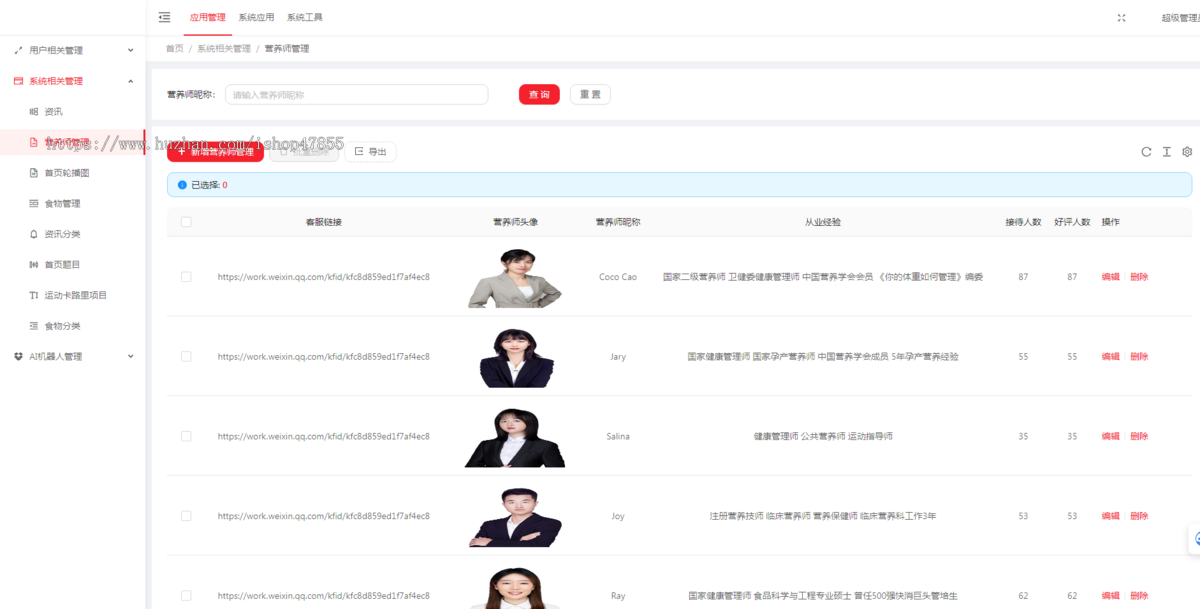Click the 导出 export button
This screenshot has height=609, width=1200.
370,152
